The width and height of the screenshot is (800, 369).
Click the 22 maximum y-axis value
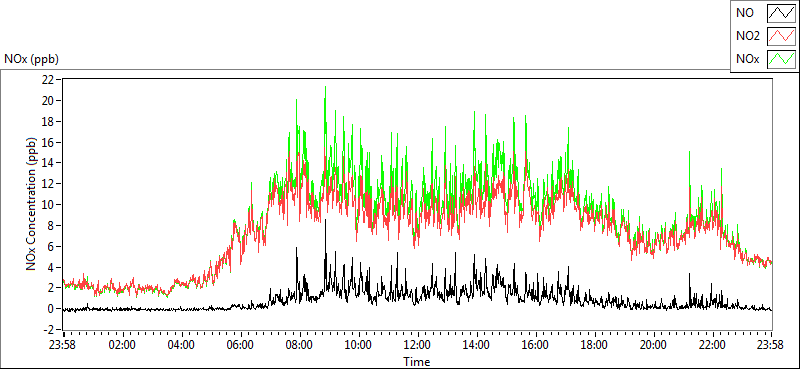click(48, 80)
